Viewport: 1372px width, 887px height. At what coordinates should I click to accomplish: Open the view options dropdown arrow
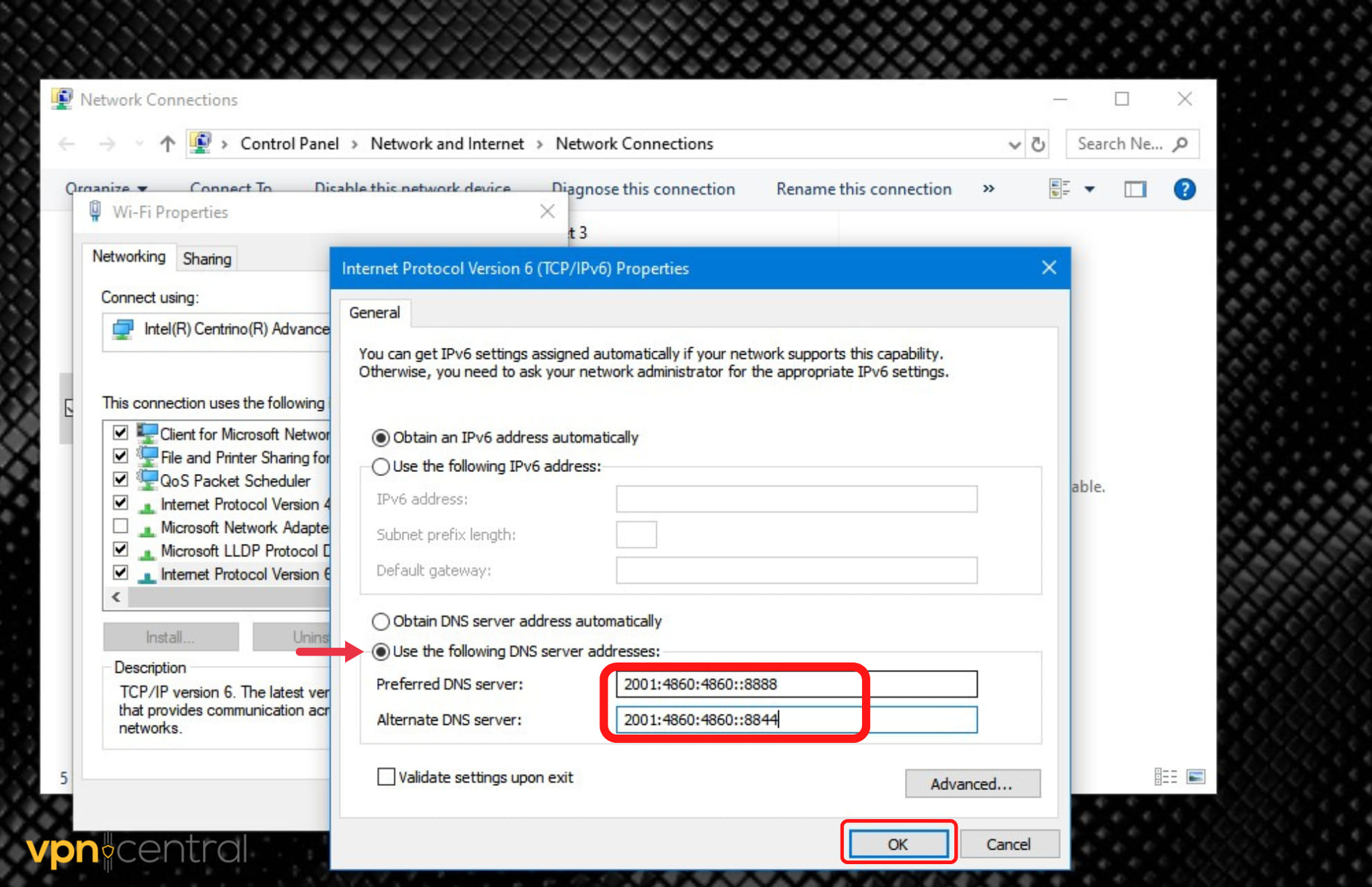point(1089,189)
